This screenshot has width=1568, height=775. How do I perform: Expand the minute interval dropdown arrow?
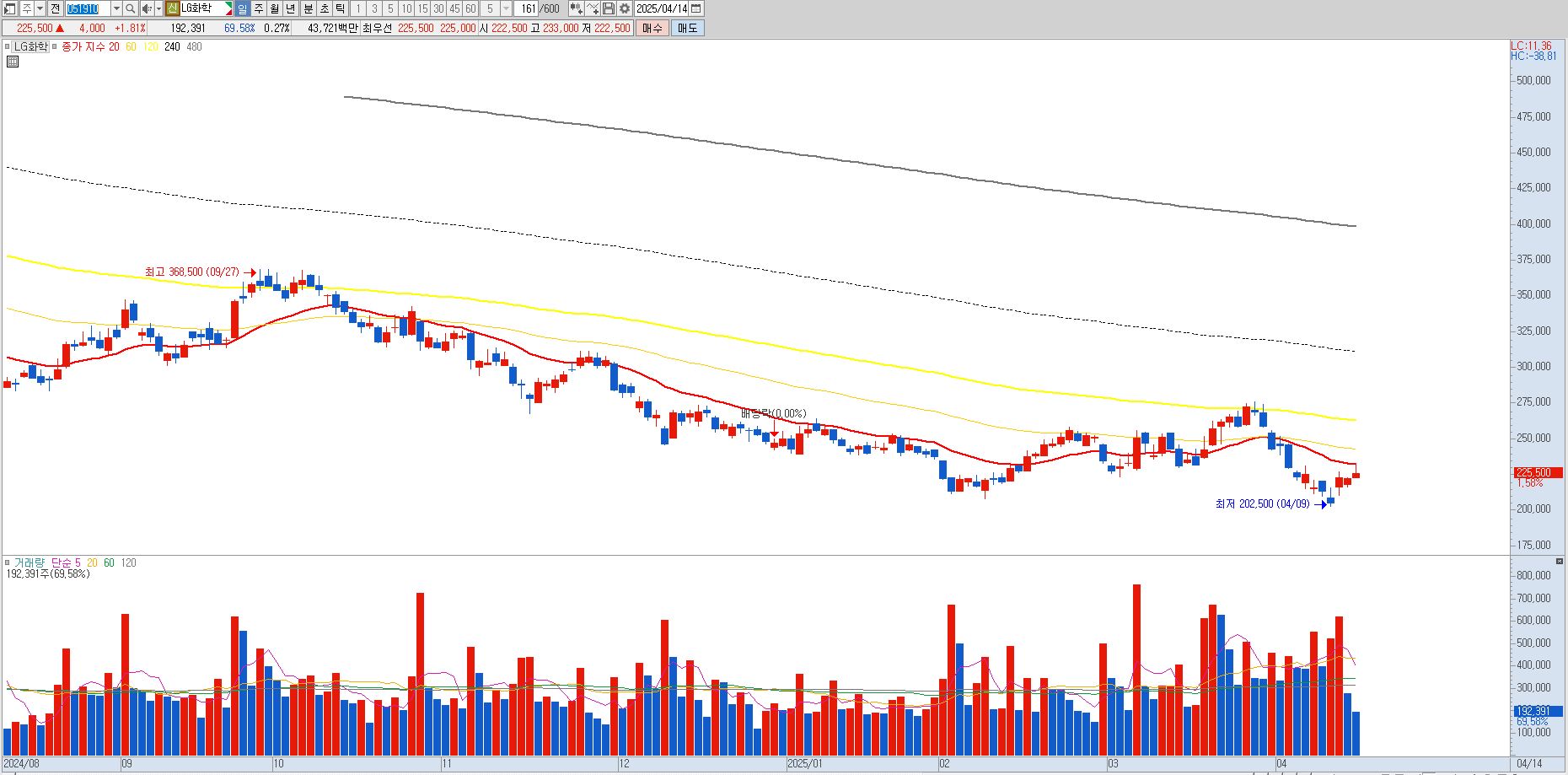pos(506,8)
